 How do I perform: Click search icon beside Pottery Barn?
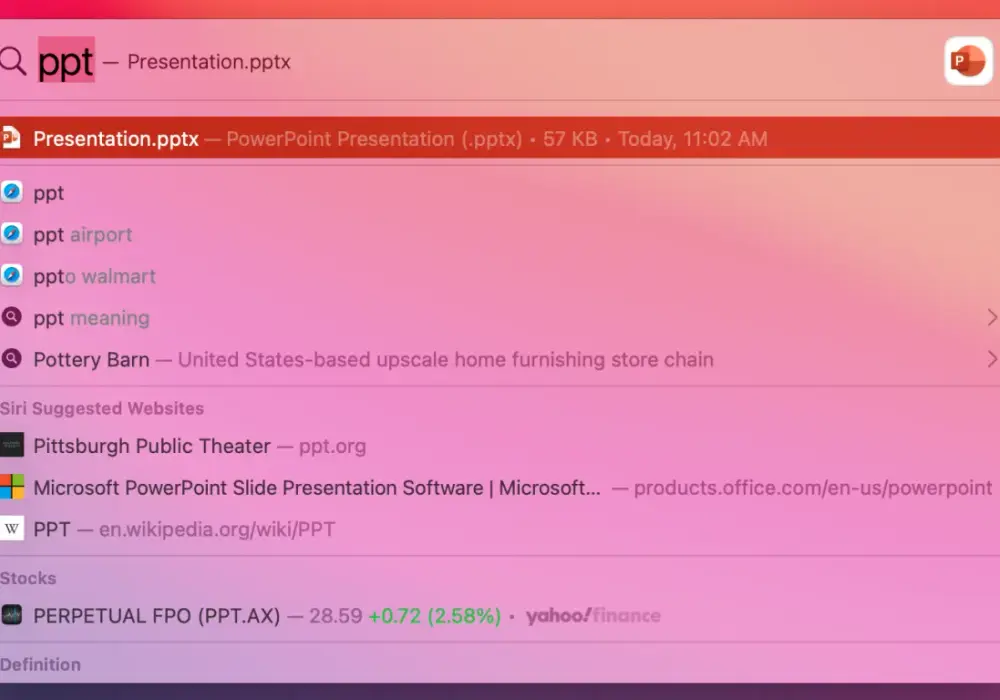tap(11, 359)
